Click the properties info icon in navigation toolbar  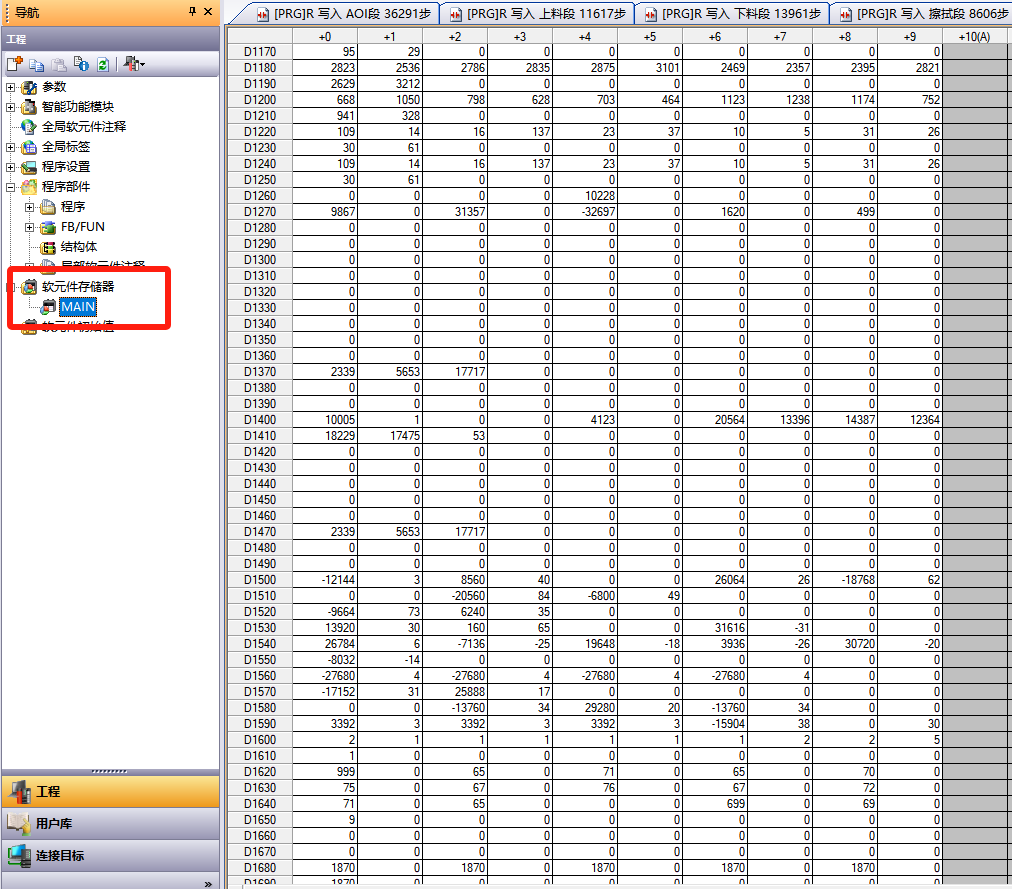80,64
